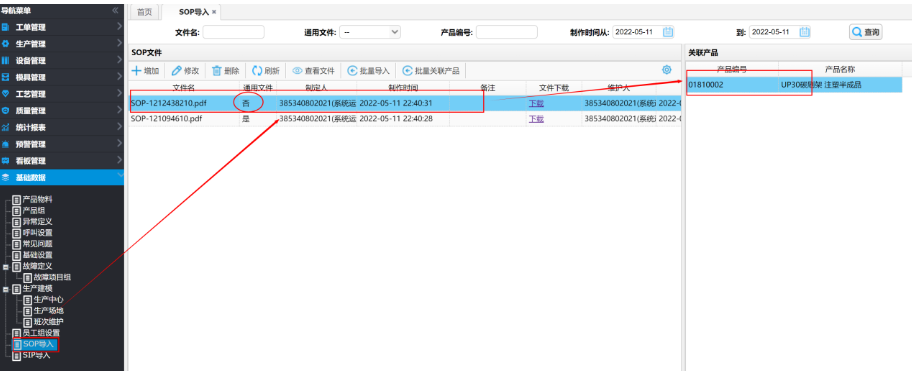Expand the 工单管理 section chevron

click(x=119, y=26)
